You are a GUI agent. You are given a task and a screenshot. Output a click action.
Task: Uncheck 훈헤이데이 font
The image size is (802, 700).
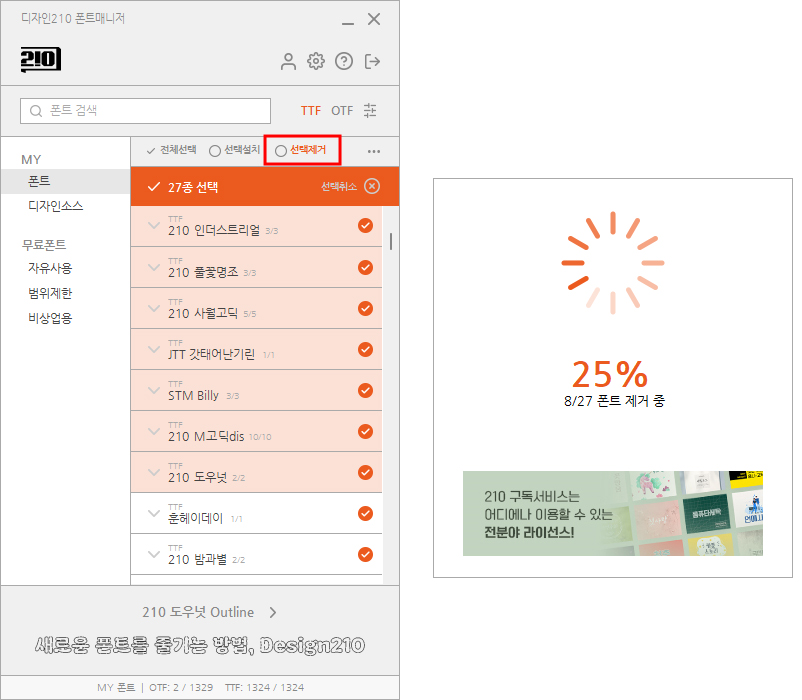tap(365, 513)
